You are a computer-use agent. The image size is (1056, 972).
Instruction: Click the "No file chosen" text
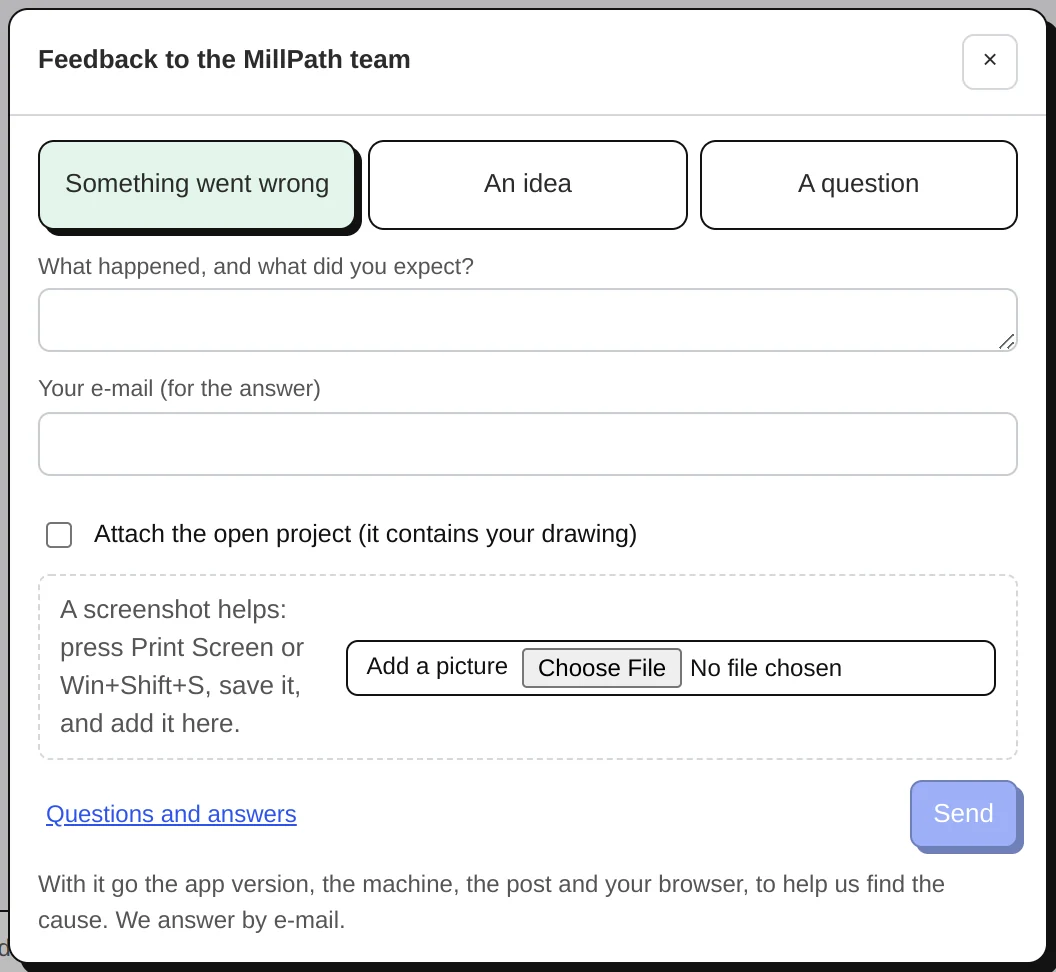[x=766, y=668]
